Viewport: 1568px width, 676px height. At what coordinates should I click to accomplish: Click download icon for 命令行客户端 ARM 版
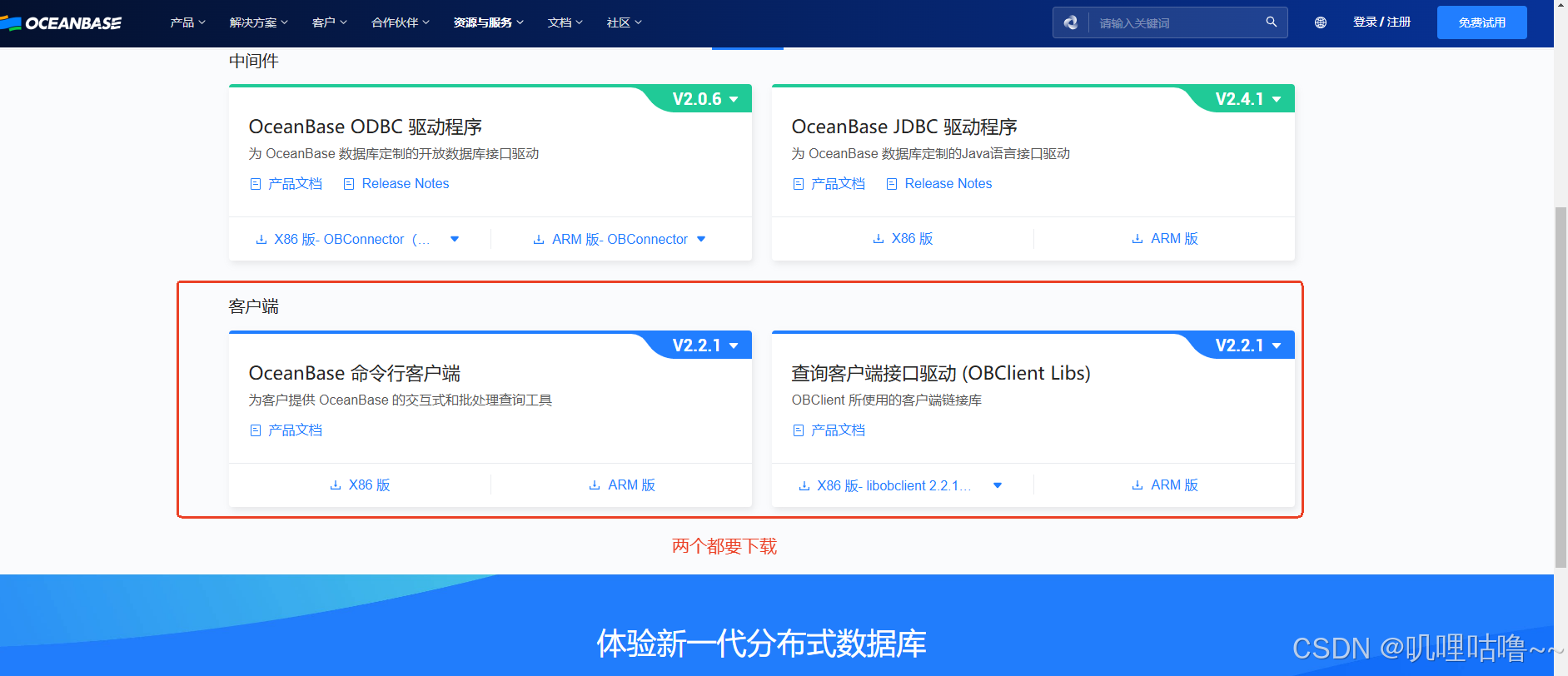tap(595, 485)
